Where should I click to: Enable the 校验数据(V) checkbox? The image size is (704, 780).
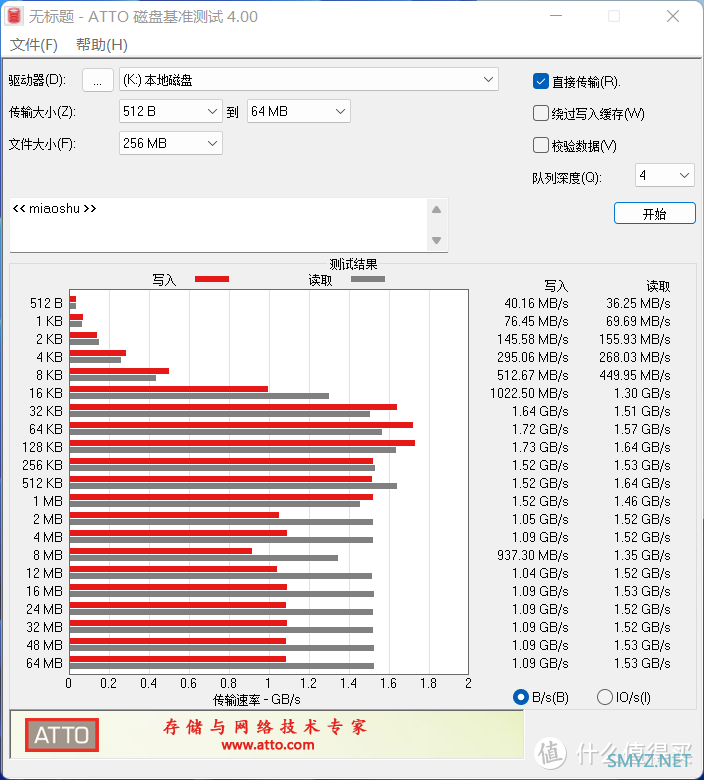pyautogui.click(x=540, y=145)
